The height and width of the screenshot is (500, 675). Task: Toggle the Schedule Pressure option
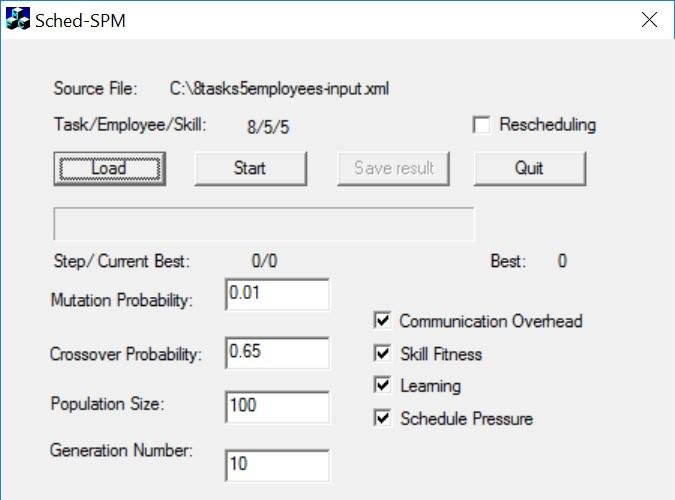[x=382, y=418]
